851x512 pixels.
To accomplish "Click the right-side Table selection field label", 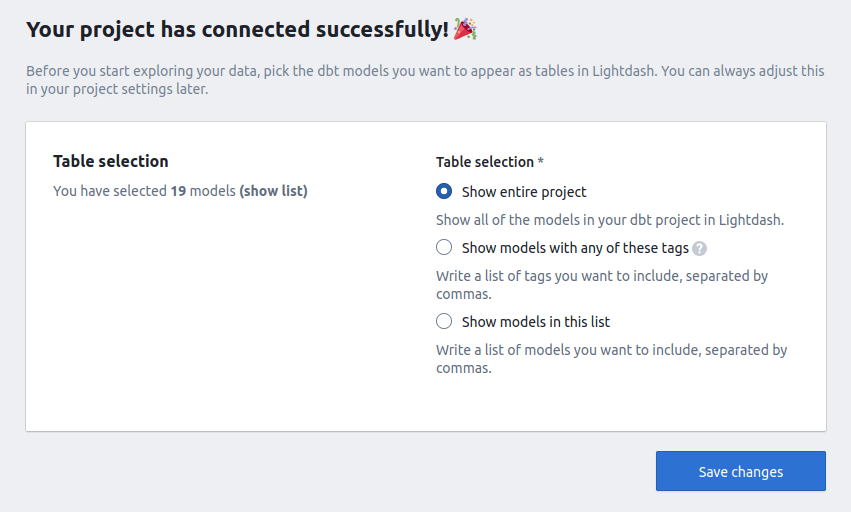I will click(x=485, y=162).
